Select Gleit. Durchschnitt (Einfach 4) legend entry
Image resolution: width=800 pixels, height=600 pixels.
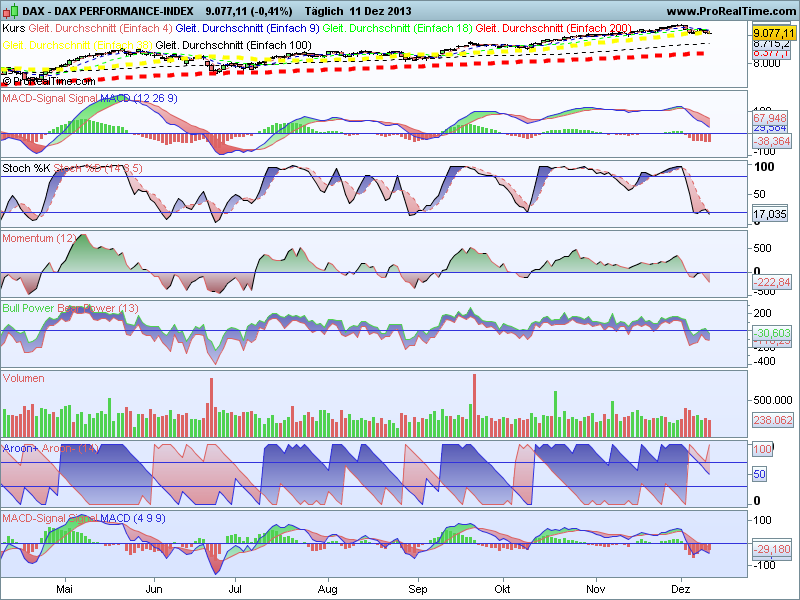coord(101,28)
